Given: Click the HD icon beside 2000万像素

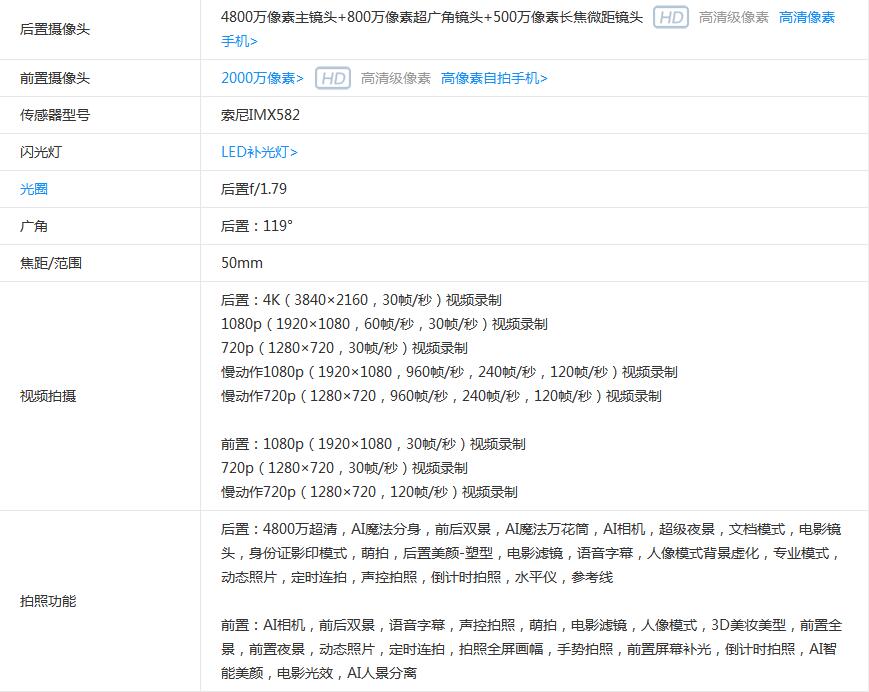Looking at the screenshot, I should (x=333, y=78).
